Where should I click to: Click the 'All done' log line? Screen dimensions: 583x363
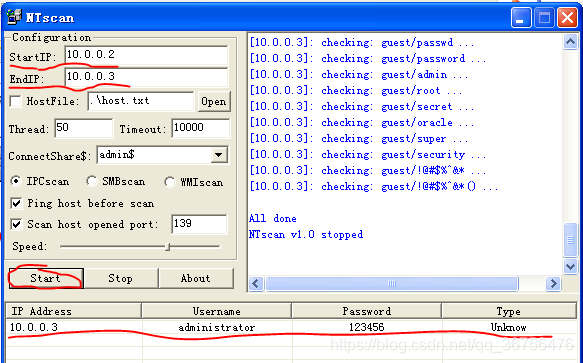click(273, 218)
